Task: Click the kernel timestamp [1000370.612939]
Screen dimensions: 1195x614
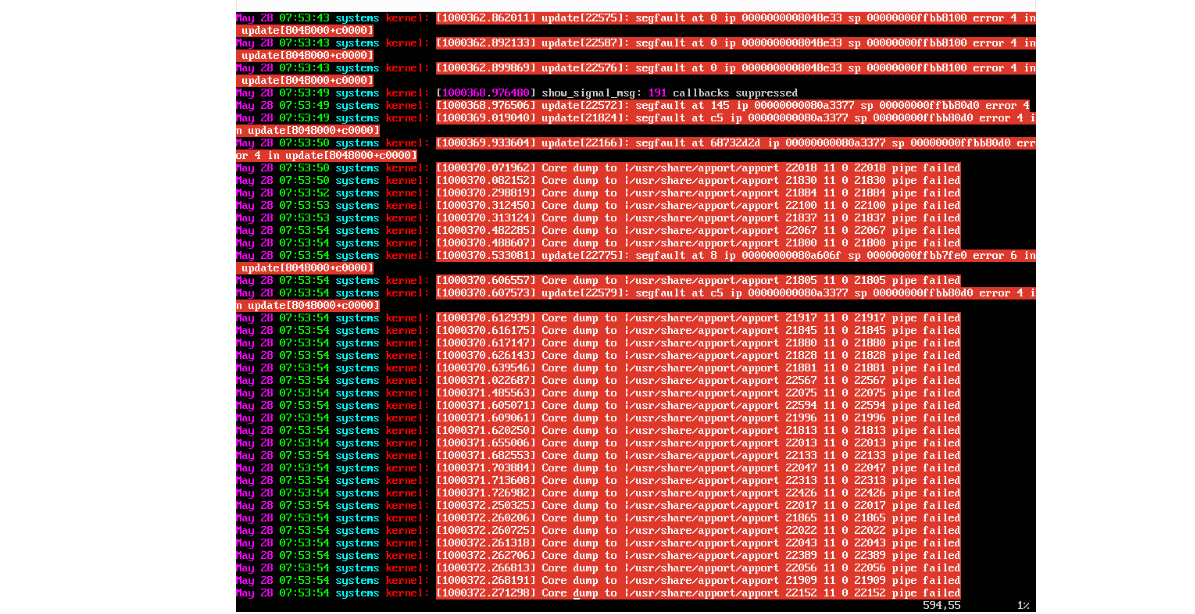Action: pyautogui.click(x=486, y=318)
